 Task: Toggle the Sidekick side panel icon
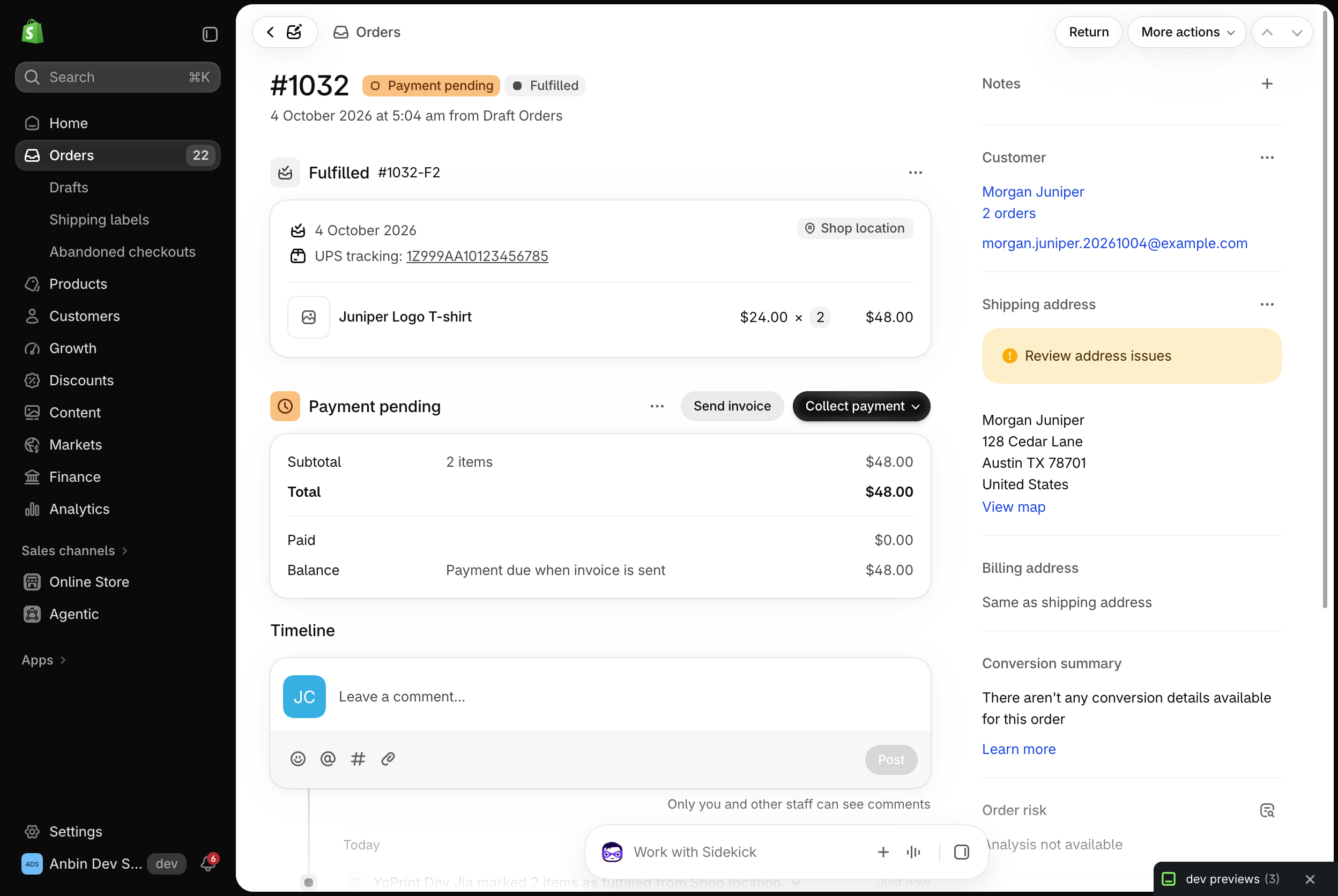click(962, 852)
